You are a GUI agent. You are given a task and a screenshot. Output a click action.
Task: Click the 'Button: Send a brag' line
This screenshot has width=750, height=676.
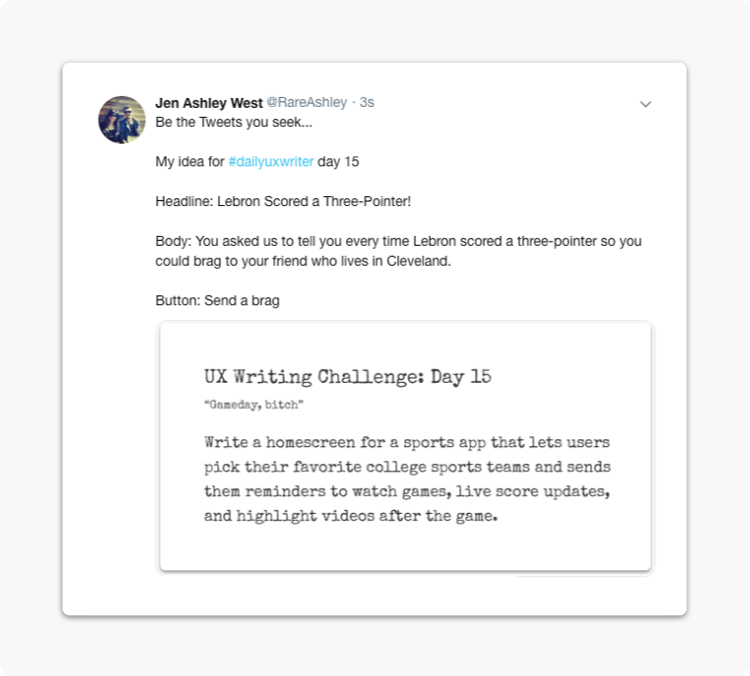[x=218, y=300]
